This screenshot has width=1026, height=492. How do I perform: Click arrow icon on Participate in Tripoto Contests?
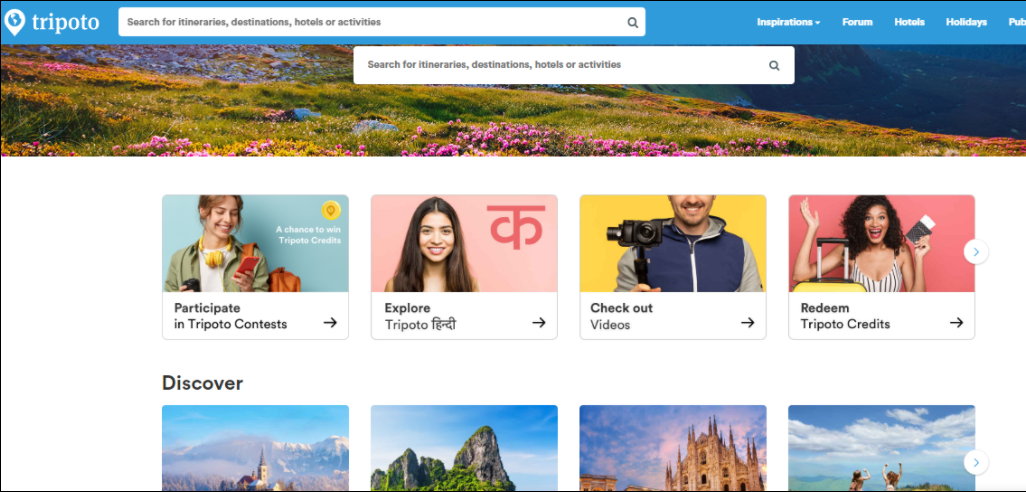(x=330, y=323)
